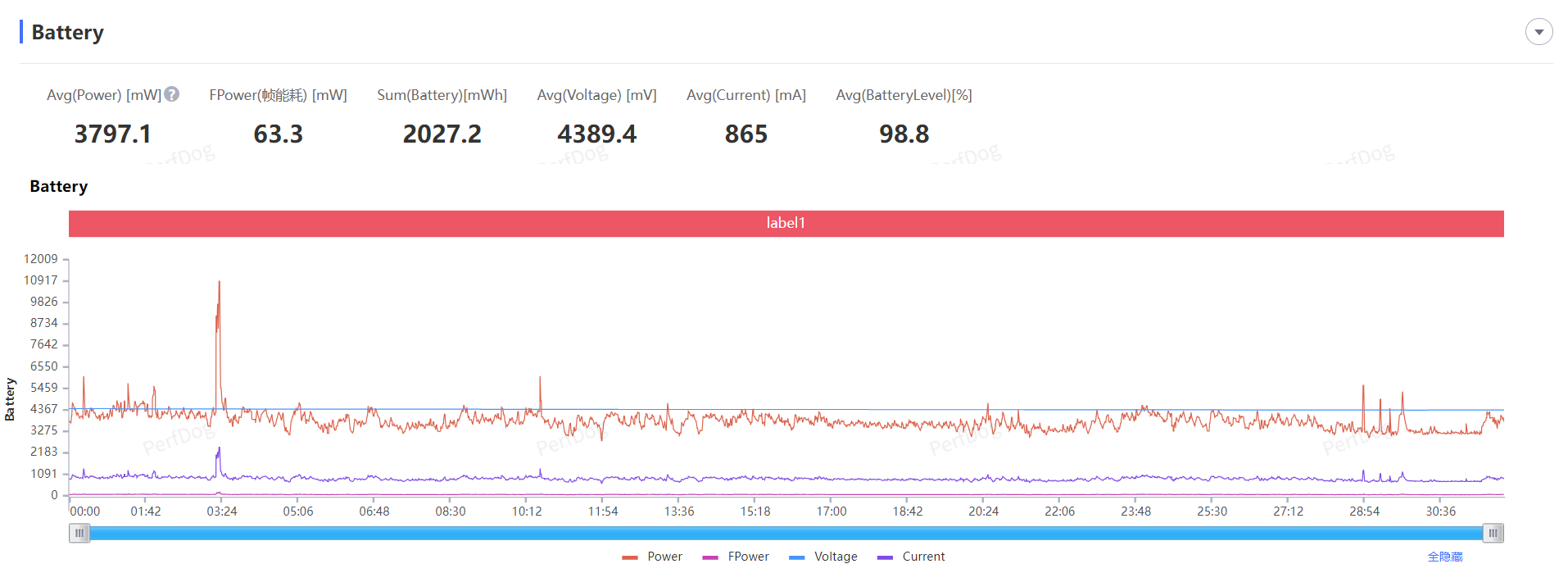Image resolution: width=1568 pixels, height=582 pixels.
Task: Click the Avg(Current) value 865
Action: point(745,134)
